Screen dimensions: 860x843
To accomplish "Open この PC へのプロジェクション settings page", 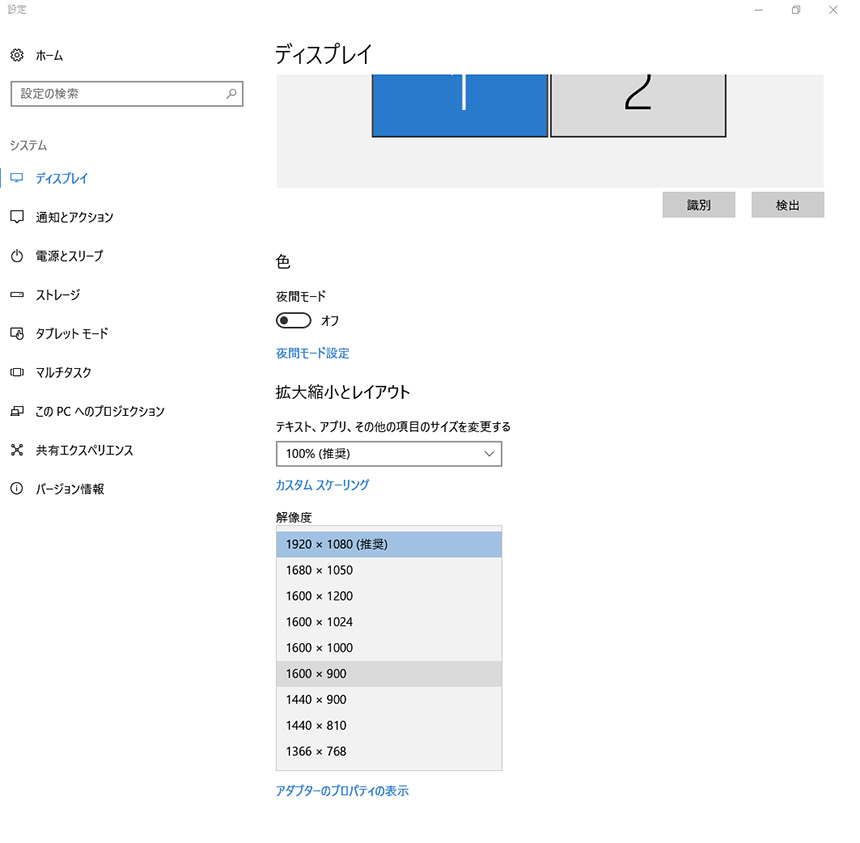I will 100,411.
